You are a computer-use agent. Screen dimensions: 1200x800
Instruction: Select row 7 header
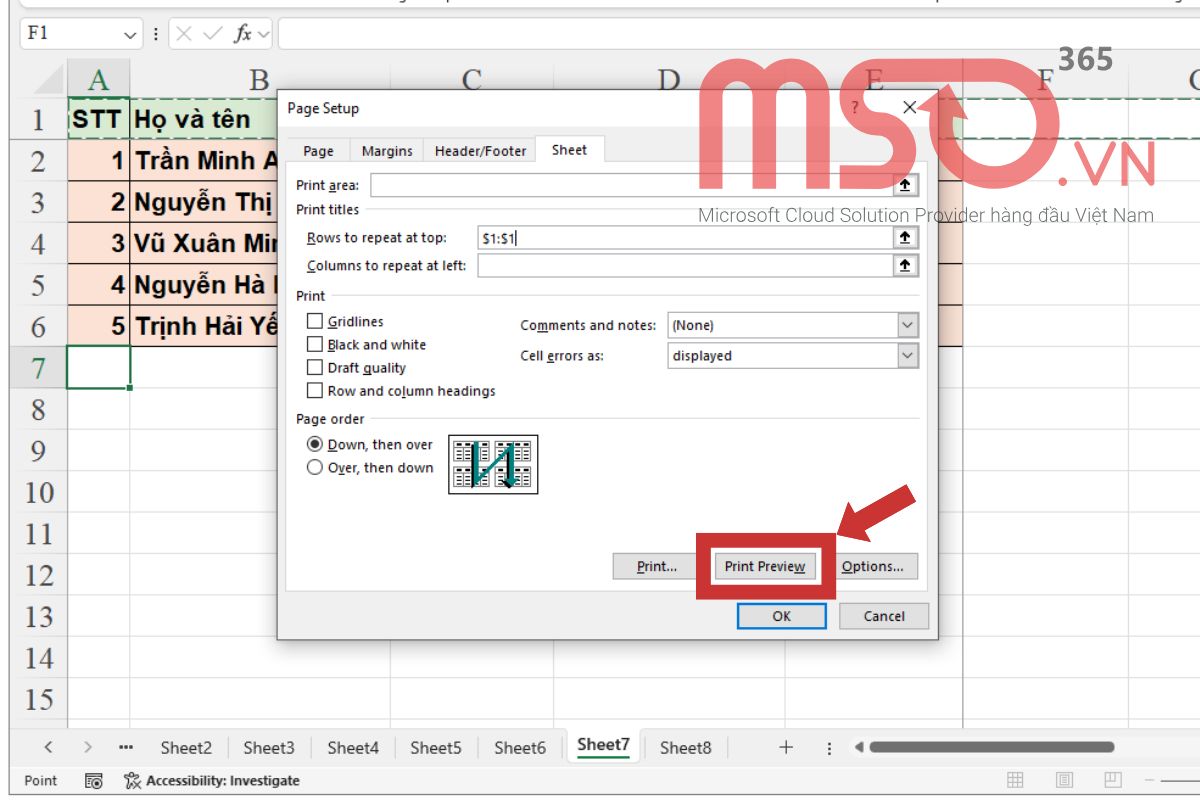pos(38,368)
